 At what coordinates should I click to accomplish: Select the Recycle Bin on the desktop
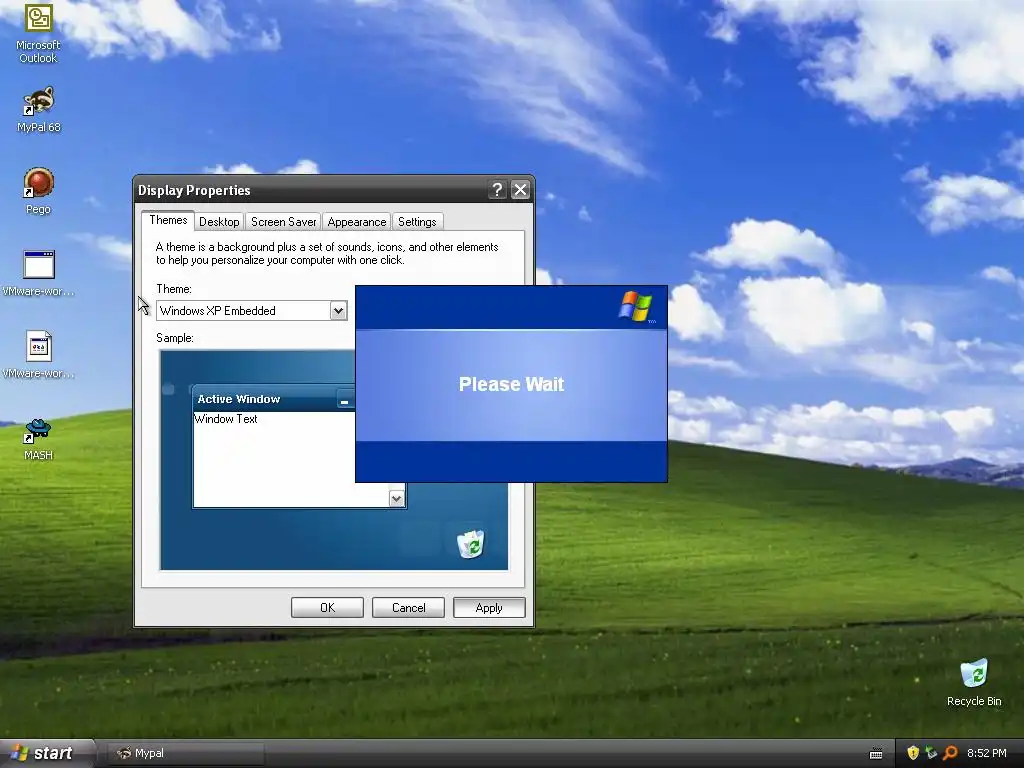click(x=974, y=683)
